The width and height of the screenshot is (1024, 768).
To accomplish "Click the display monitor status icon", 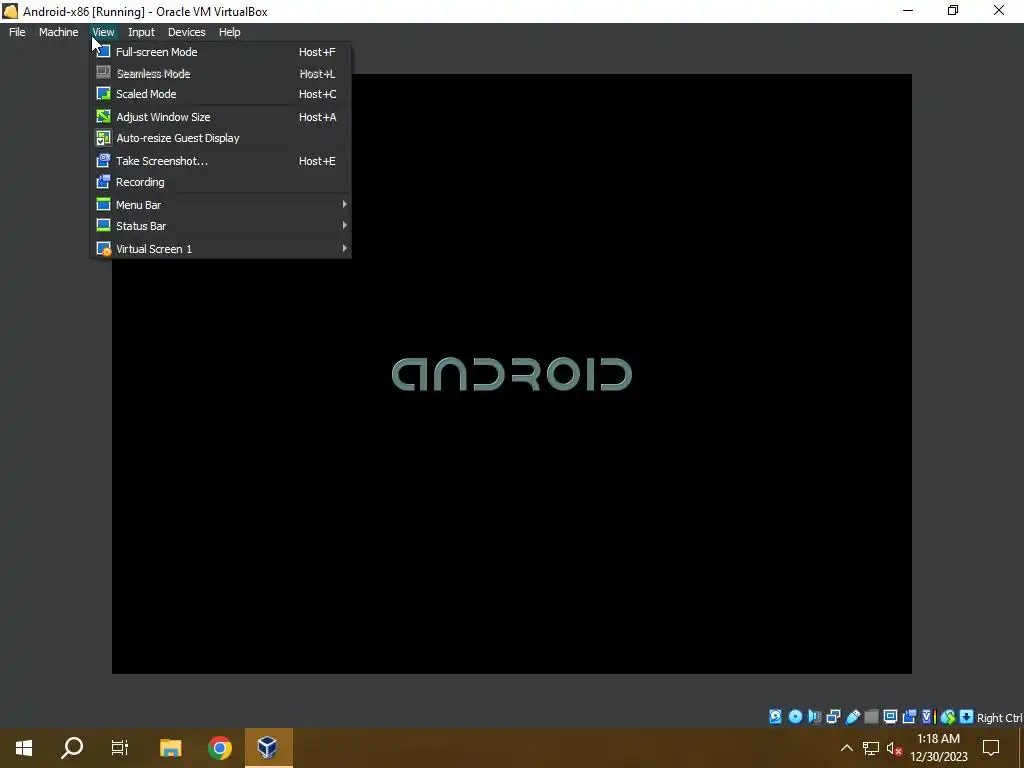I will (x=890, y=717).
